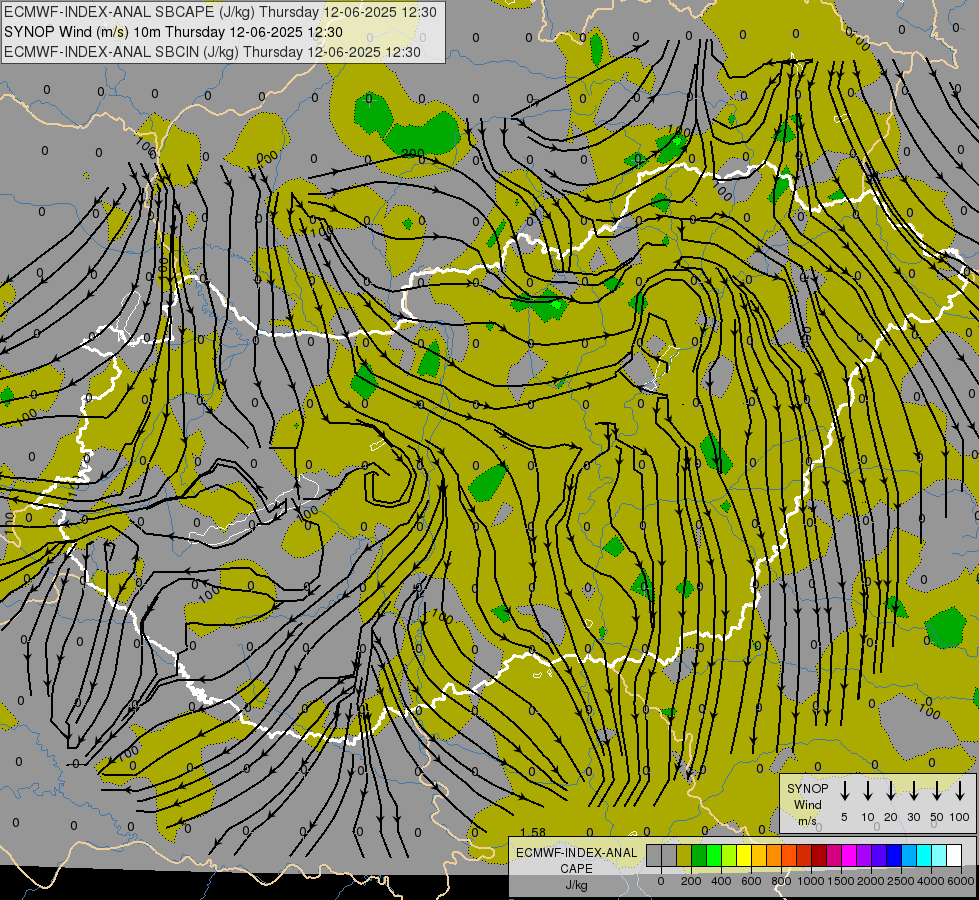The width and height of the screenshot is (979, 900).
Task: Click the 400 tick on CAPE scale
Action: [721, 881]
